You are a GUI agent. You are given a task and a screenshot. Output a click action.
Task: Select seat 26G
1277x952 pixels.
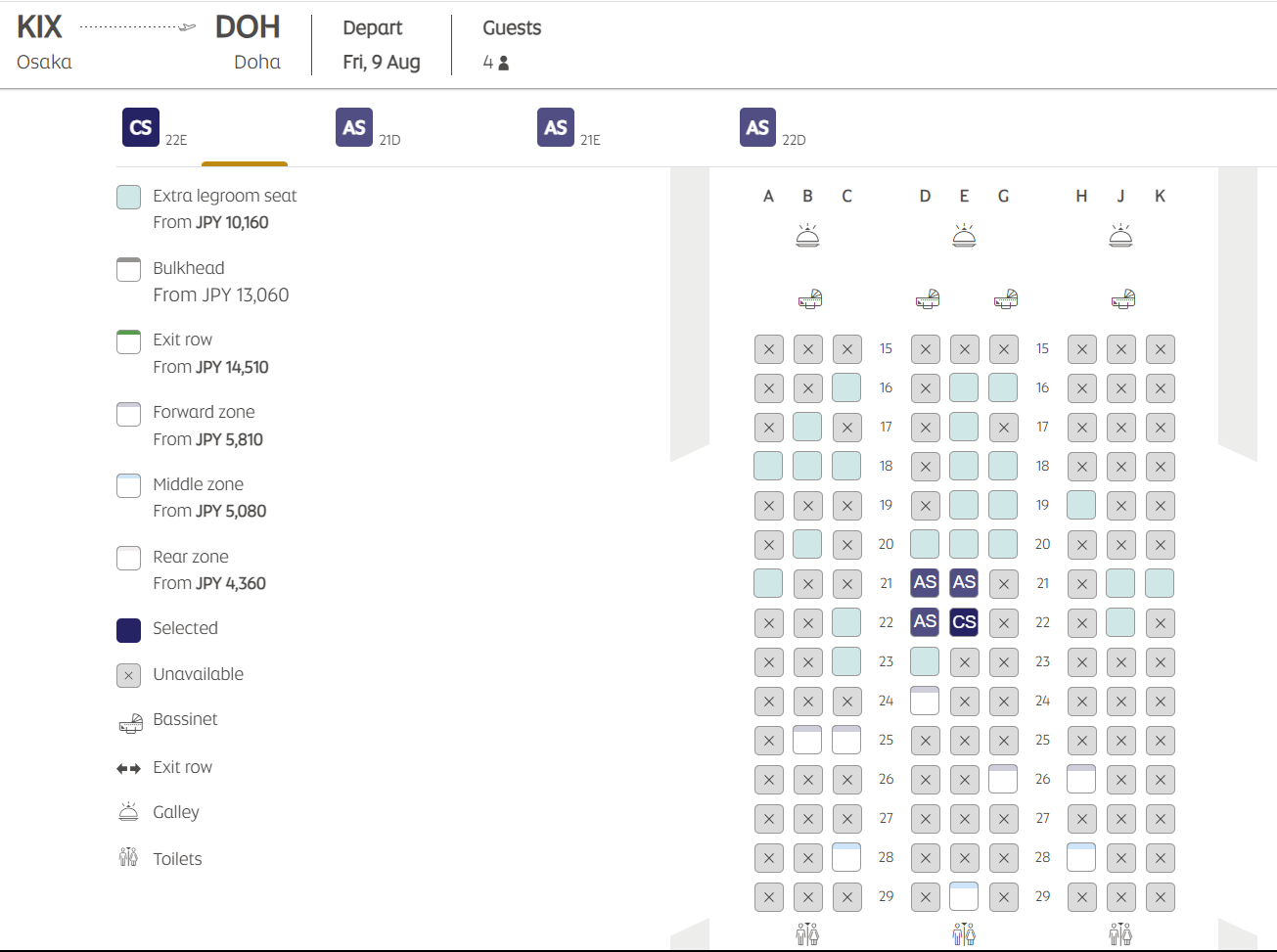click(1003, 779)
